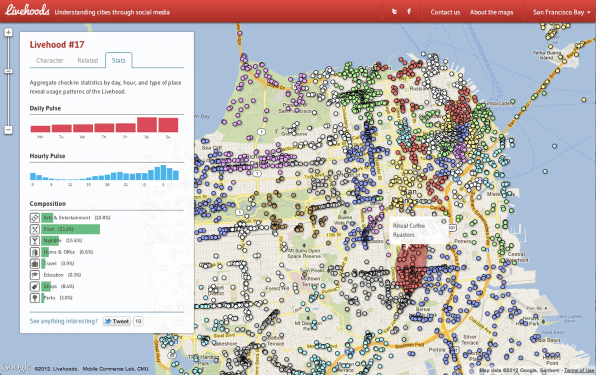Click the Parks tree icon
This screenshot has height=375, width=596.
(35, 297)
